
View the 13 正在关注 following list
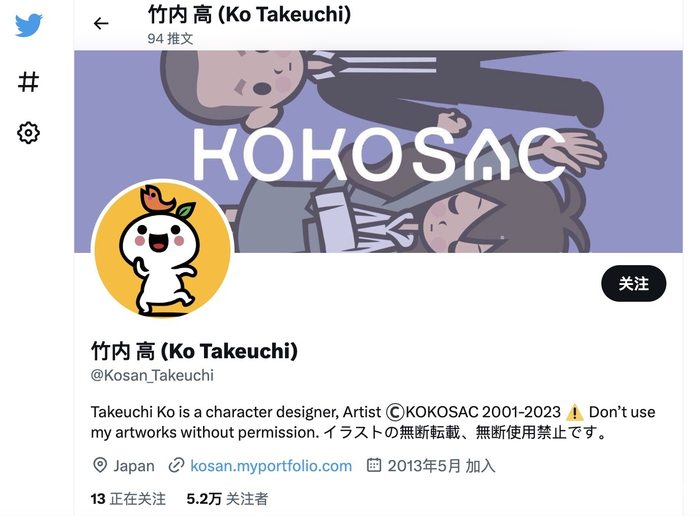[128, 499]
